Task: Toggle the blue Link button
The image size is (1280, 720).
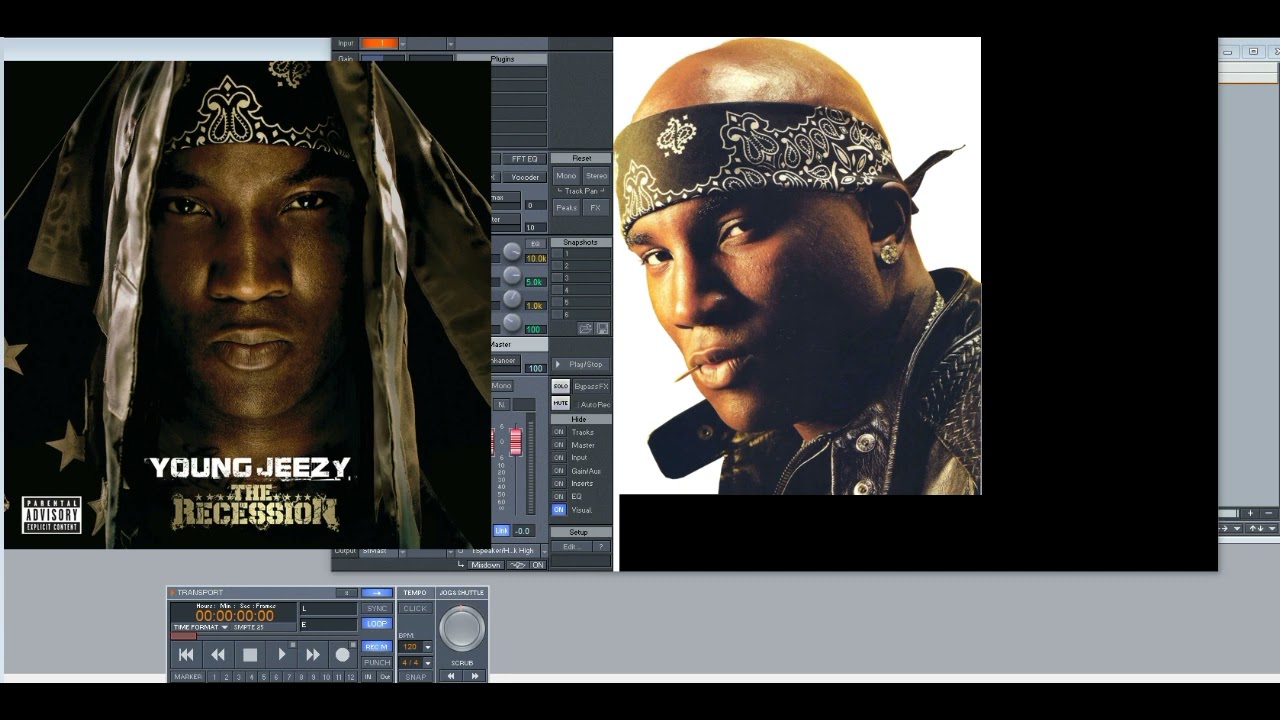Action: pyautogui.click(x=501, y=531)
